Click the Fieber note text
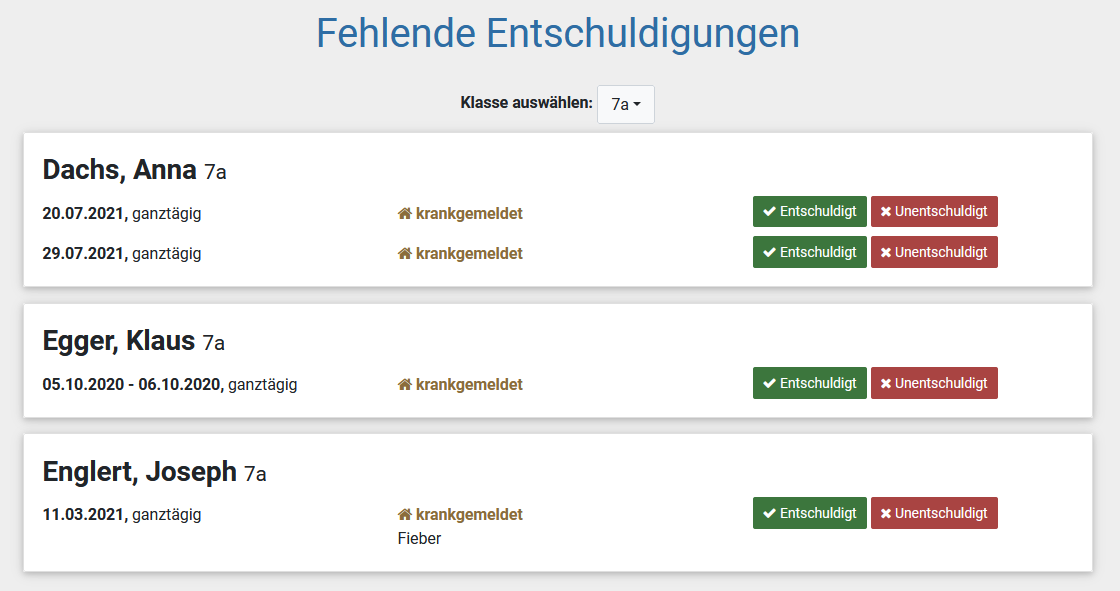 point(419,539)
